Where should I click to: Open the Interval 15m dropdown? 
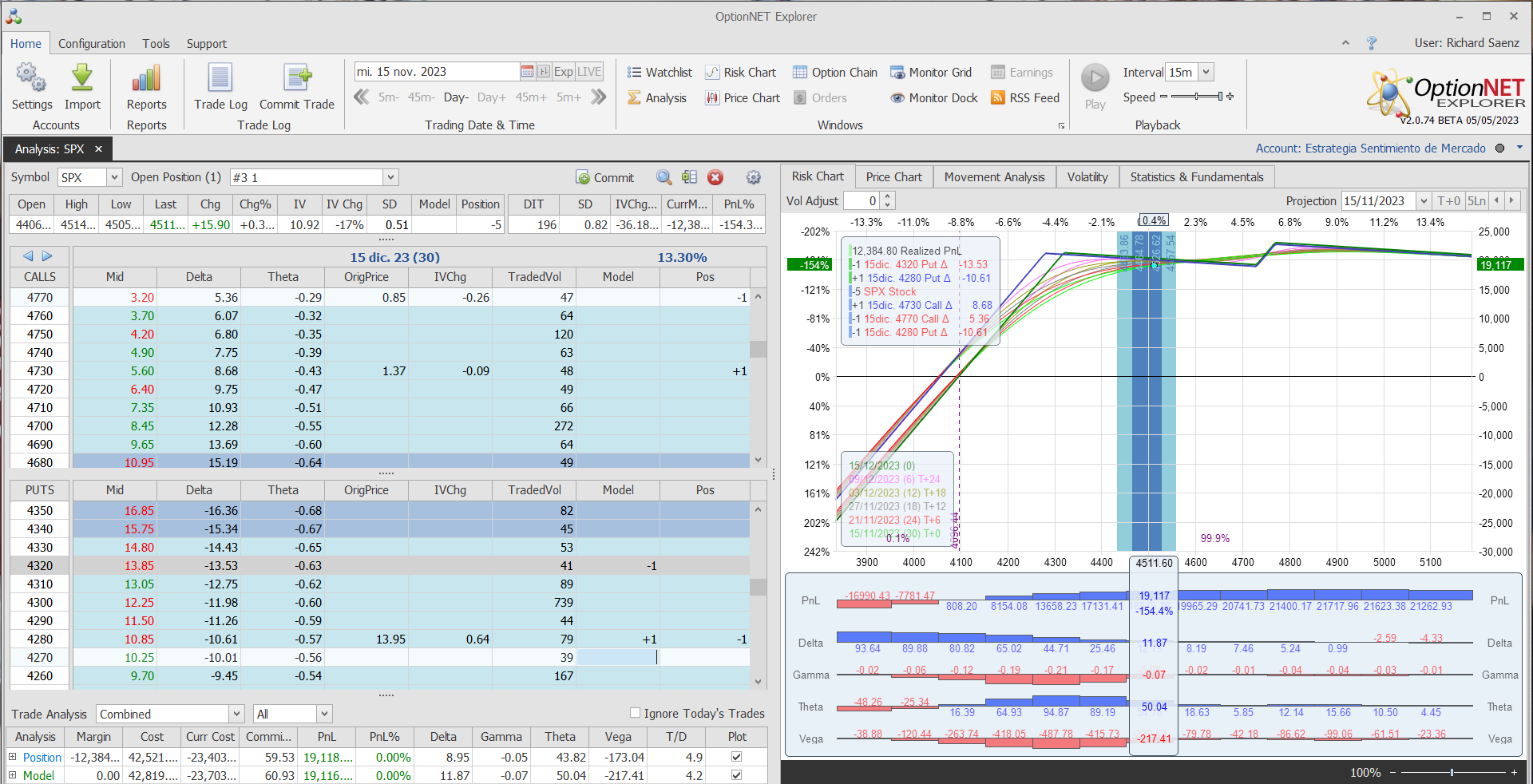coord(1206,72)
